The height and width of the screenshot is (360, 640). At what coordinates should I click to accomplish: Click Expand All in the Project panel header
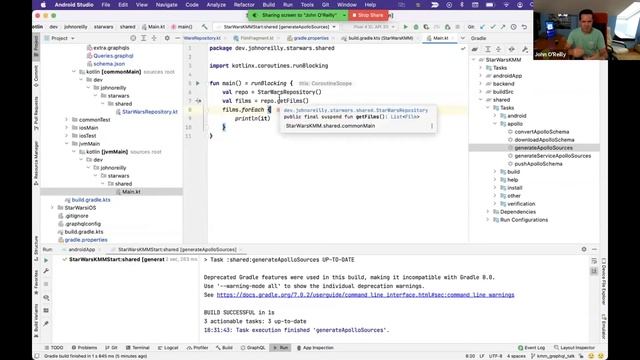click(143, 38)
